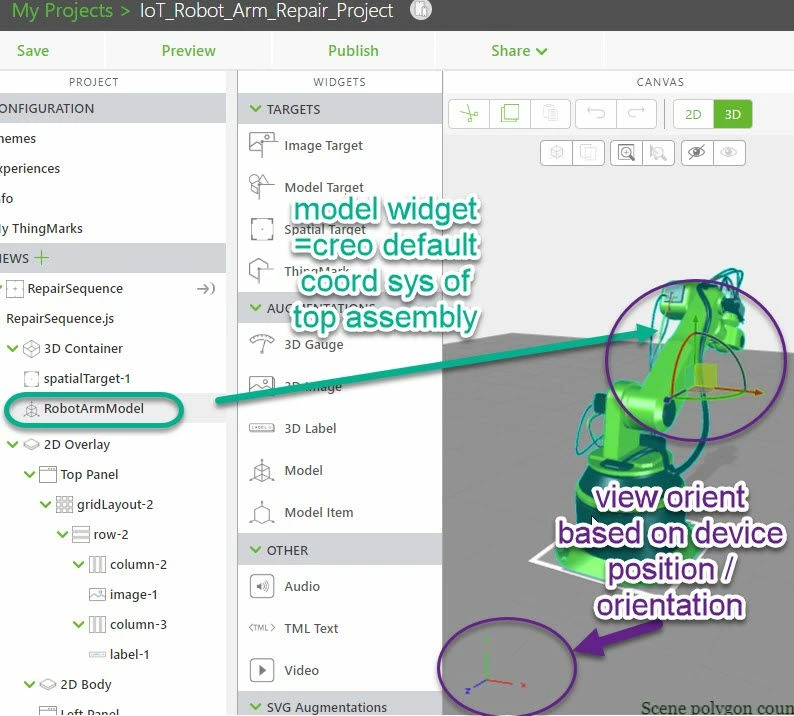
Task: Open the Themes configuration item
Action: point(18,138)
